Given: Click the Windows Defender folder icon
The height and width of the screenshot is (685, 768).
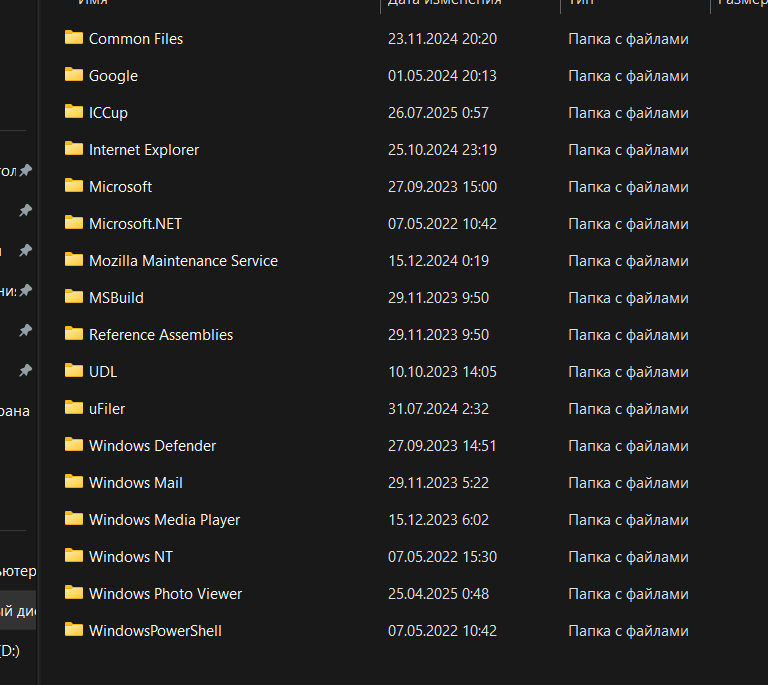Looking at the screenshot, I should point(74,445).
